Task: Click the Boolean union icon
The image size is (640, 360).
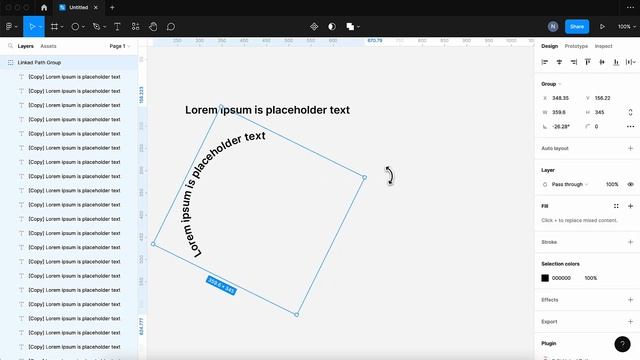Action: [350, 27]
